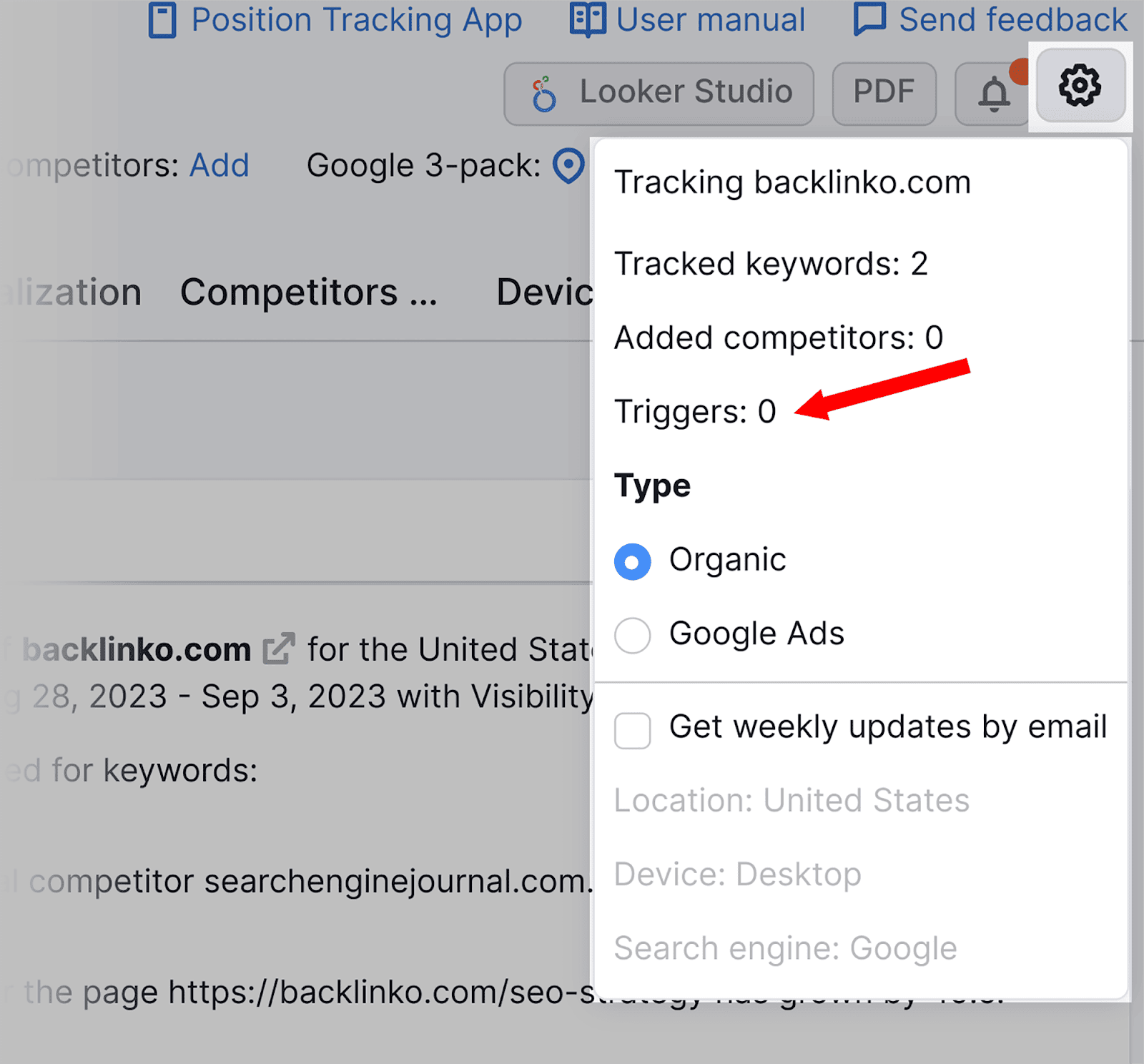Click the Send feedback link

[1012, 19]
